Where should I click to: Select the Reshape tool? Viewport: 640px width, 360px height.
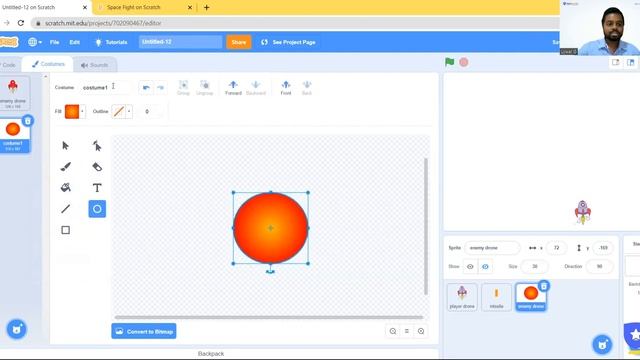(x=97, y=146)
